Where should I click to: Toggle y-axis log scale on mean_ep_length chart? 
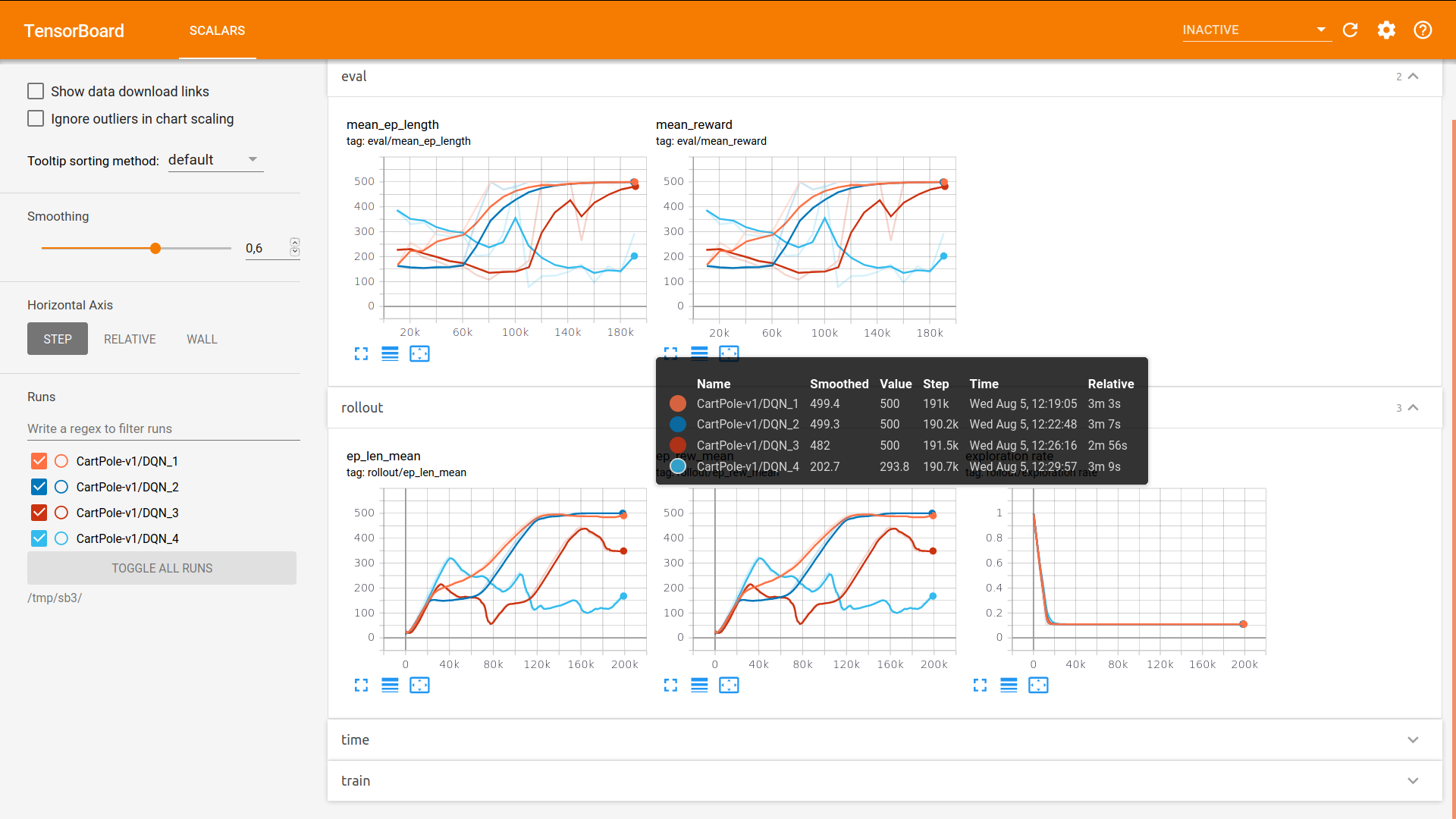(390, 354)
